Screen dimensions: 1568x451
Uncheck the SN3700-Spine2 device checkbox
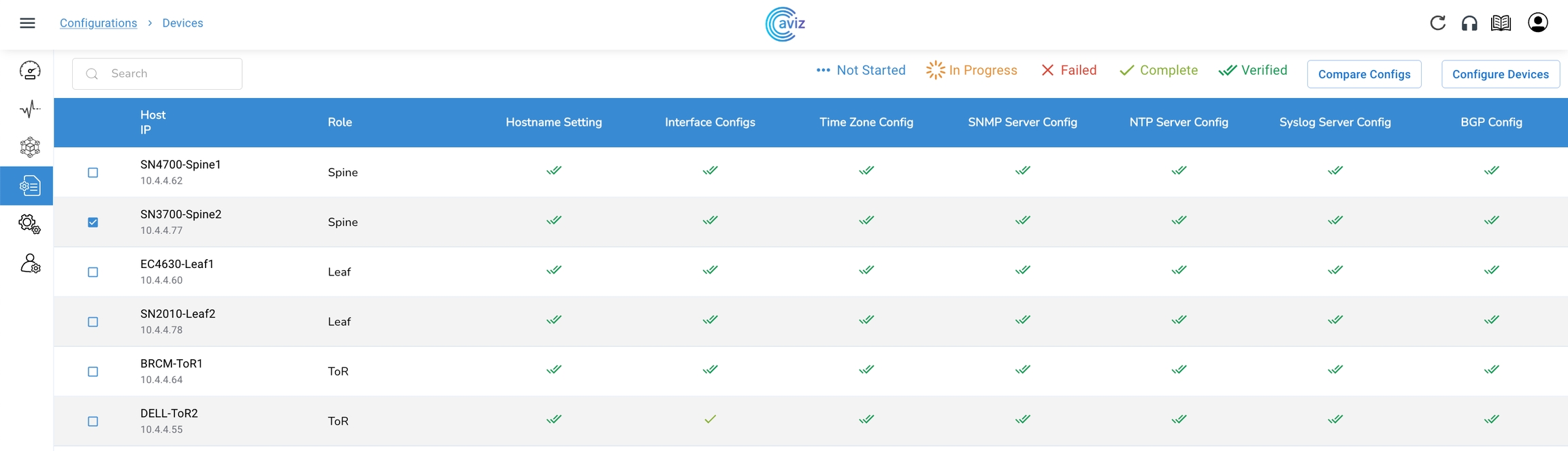click(93, 222)
